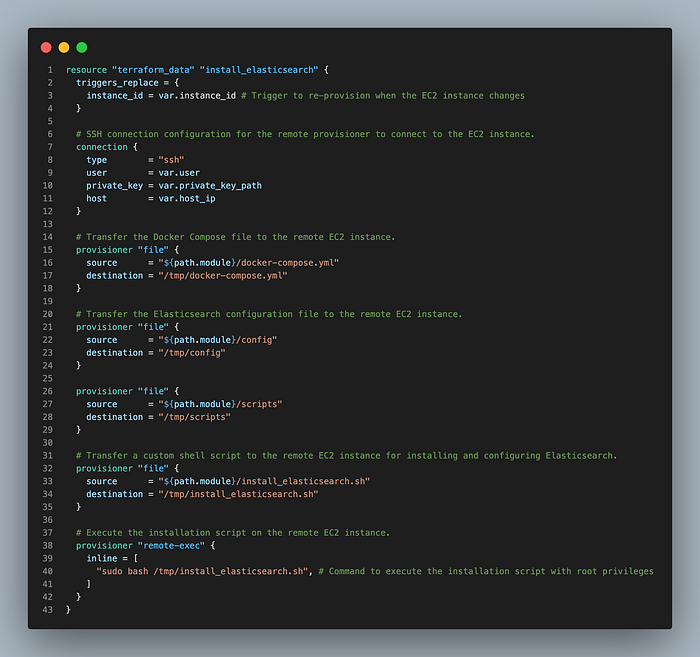This screenshot has width=700, height=657.
Task: Click the connection block keyword
Action: click(x=102, y=147)
